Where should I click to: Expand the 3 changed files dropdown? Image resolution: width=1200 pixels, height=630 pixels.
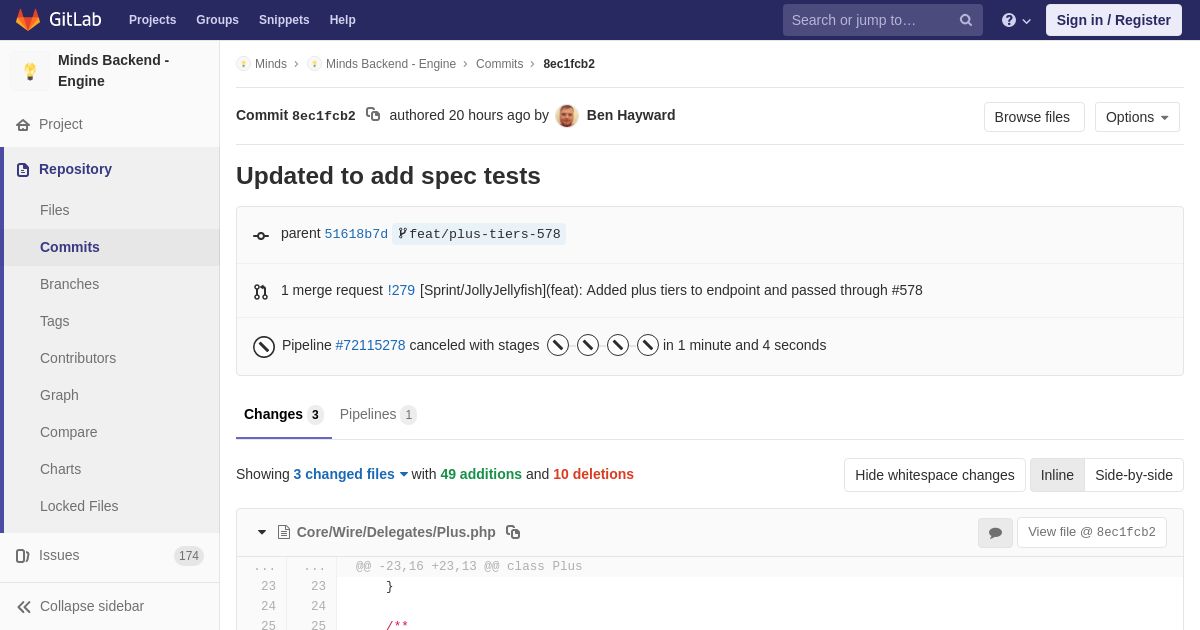pyautogui.click(x=351, y=474)
